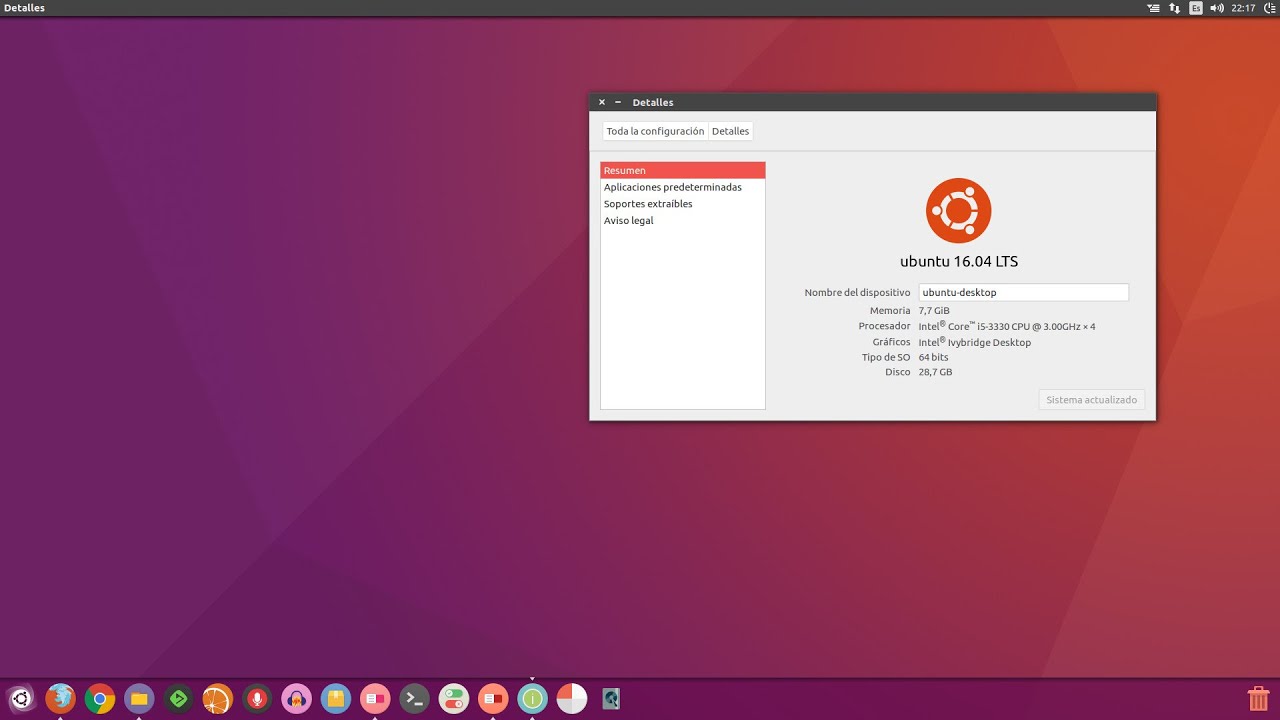Select Soportes extraíbles in the sidebar

(x=683, y=204)
